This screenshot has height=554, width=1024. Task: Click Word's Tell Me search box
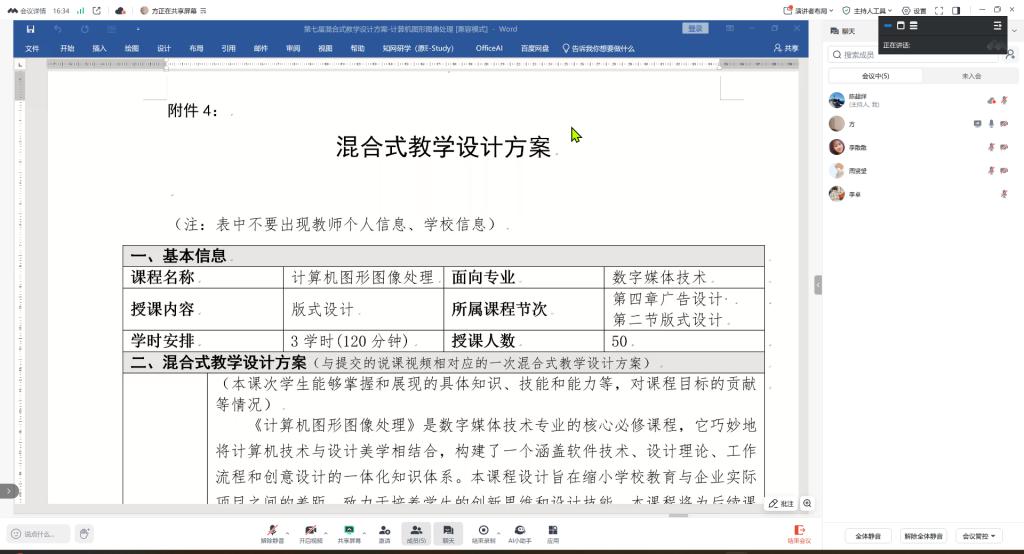(x=598, y=48)
